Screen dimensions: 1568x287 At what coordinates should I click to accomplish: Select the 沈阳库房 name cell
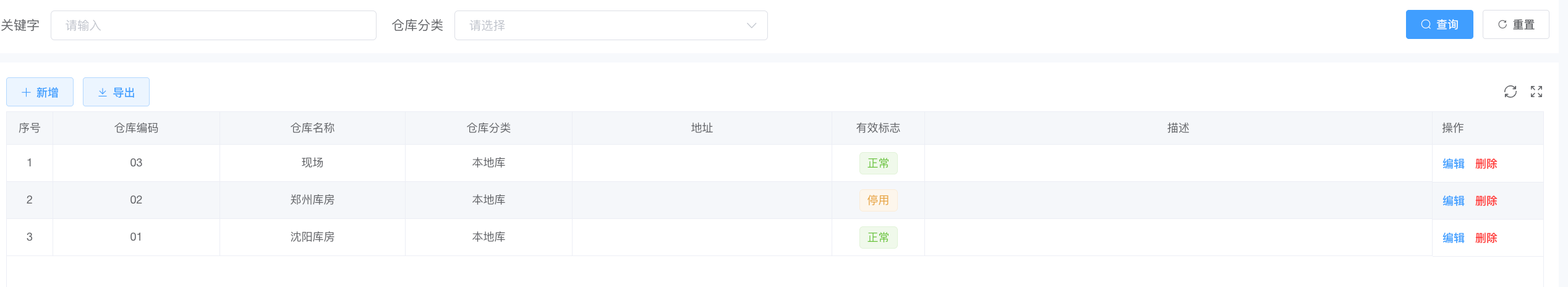(312, 237)
